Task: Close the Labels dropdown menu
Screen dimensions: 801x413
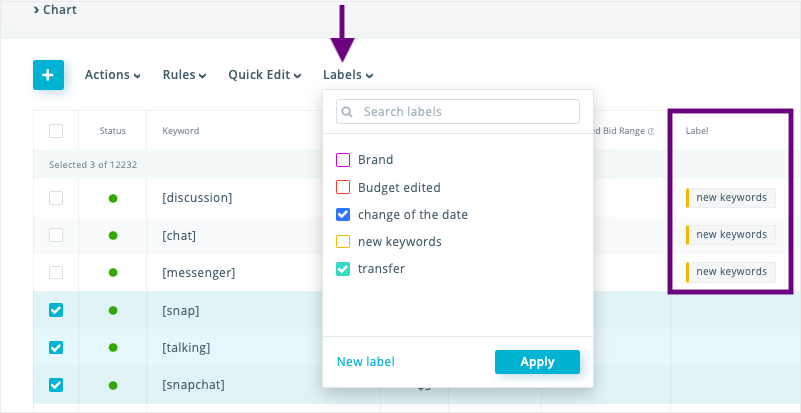Action: pyautogui.click(x=348, y=75)
